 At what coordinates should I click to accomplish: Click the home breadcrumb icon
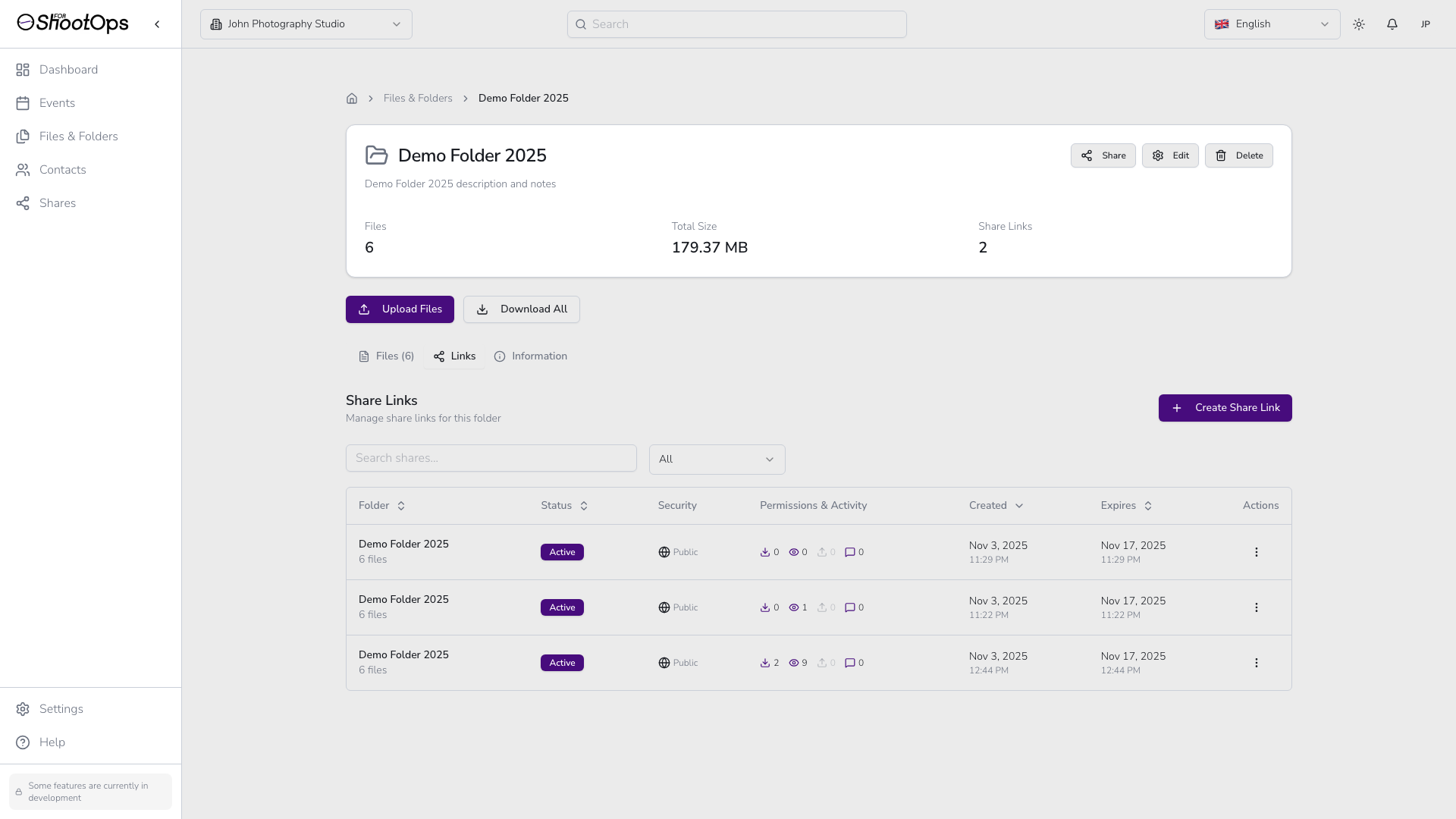click(x=352, y=99)
